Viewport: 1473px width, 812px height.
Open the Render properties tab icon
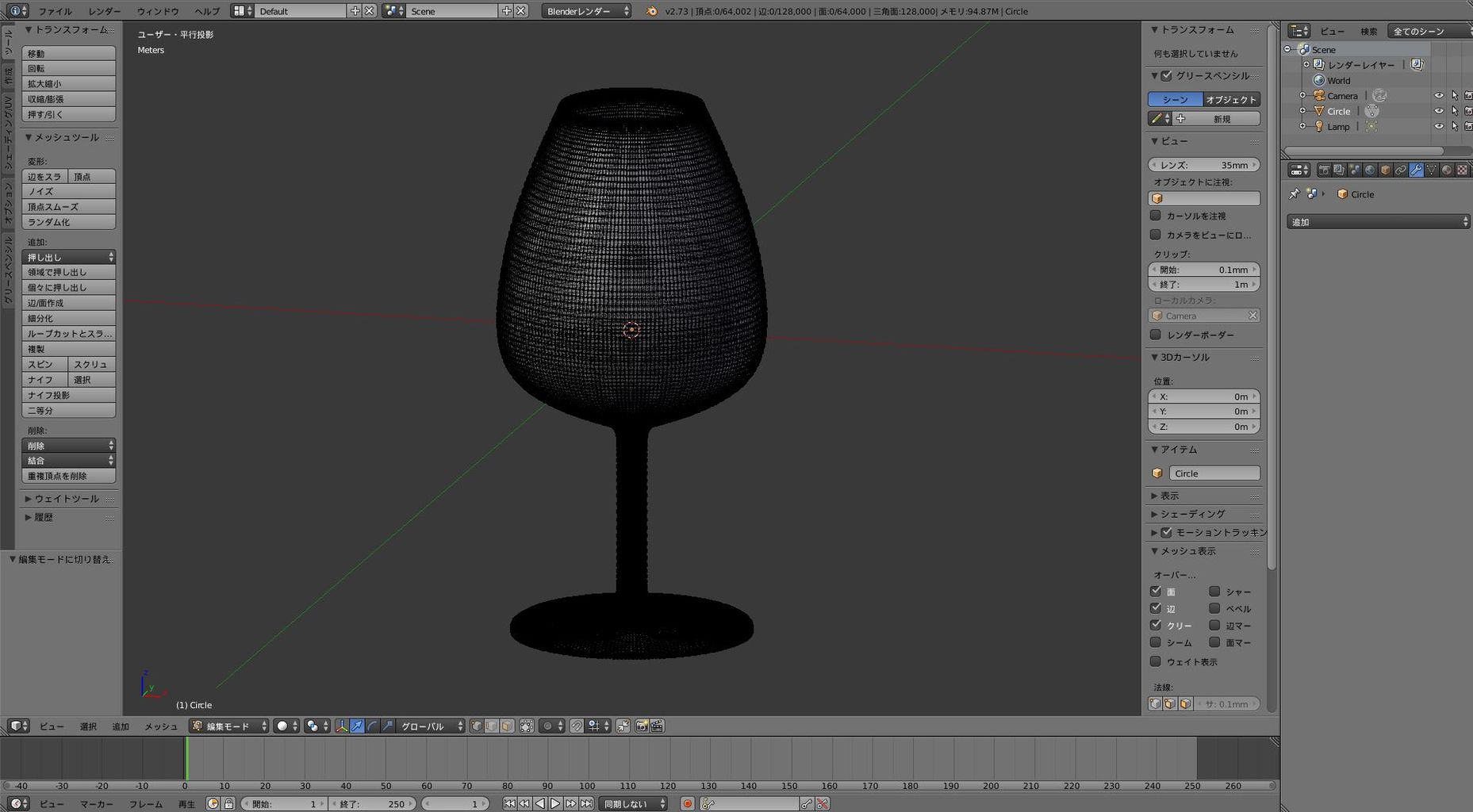point(1324,170)
